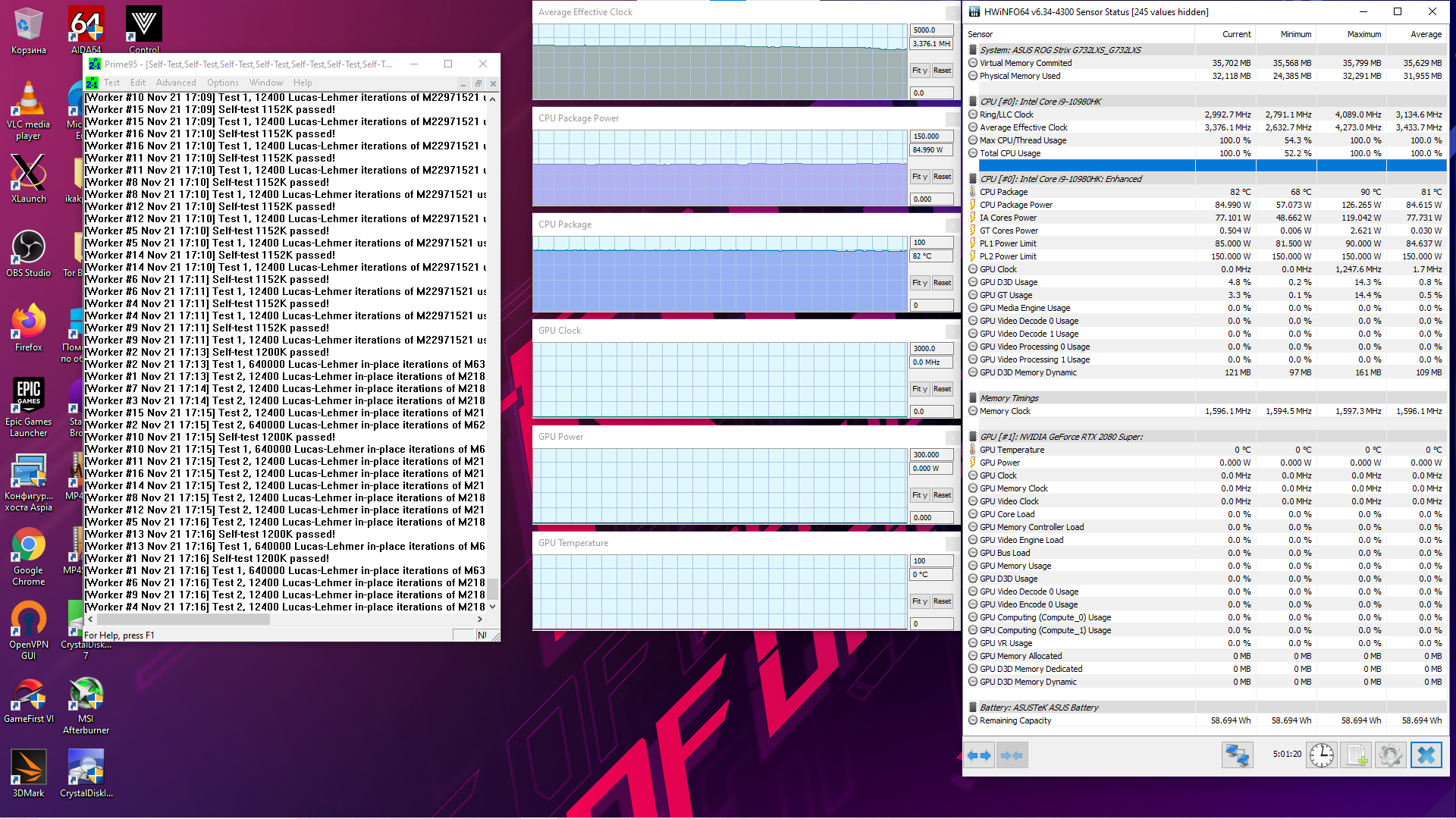Restore the inner Prime95 worker child window
The image size is (1456, 819).
(478, 83)
